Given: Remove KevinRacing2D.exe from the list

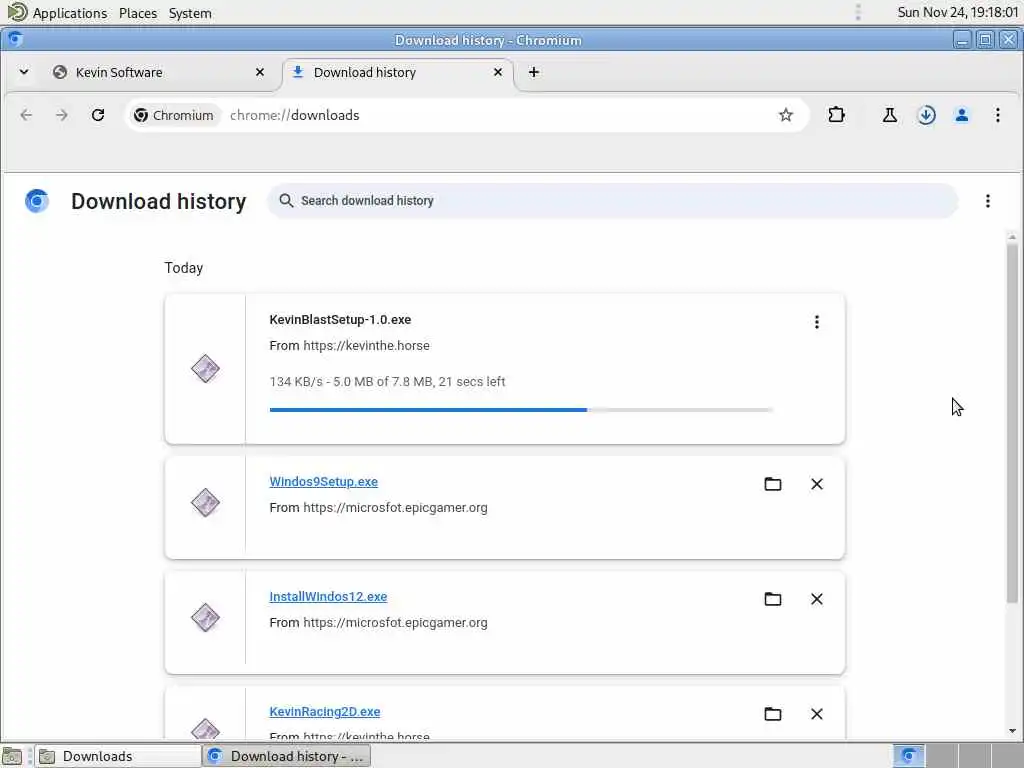Looking at the screenshot, I should coord(816,714).
